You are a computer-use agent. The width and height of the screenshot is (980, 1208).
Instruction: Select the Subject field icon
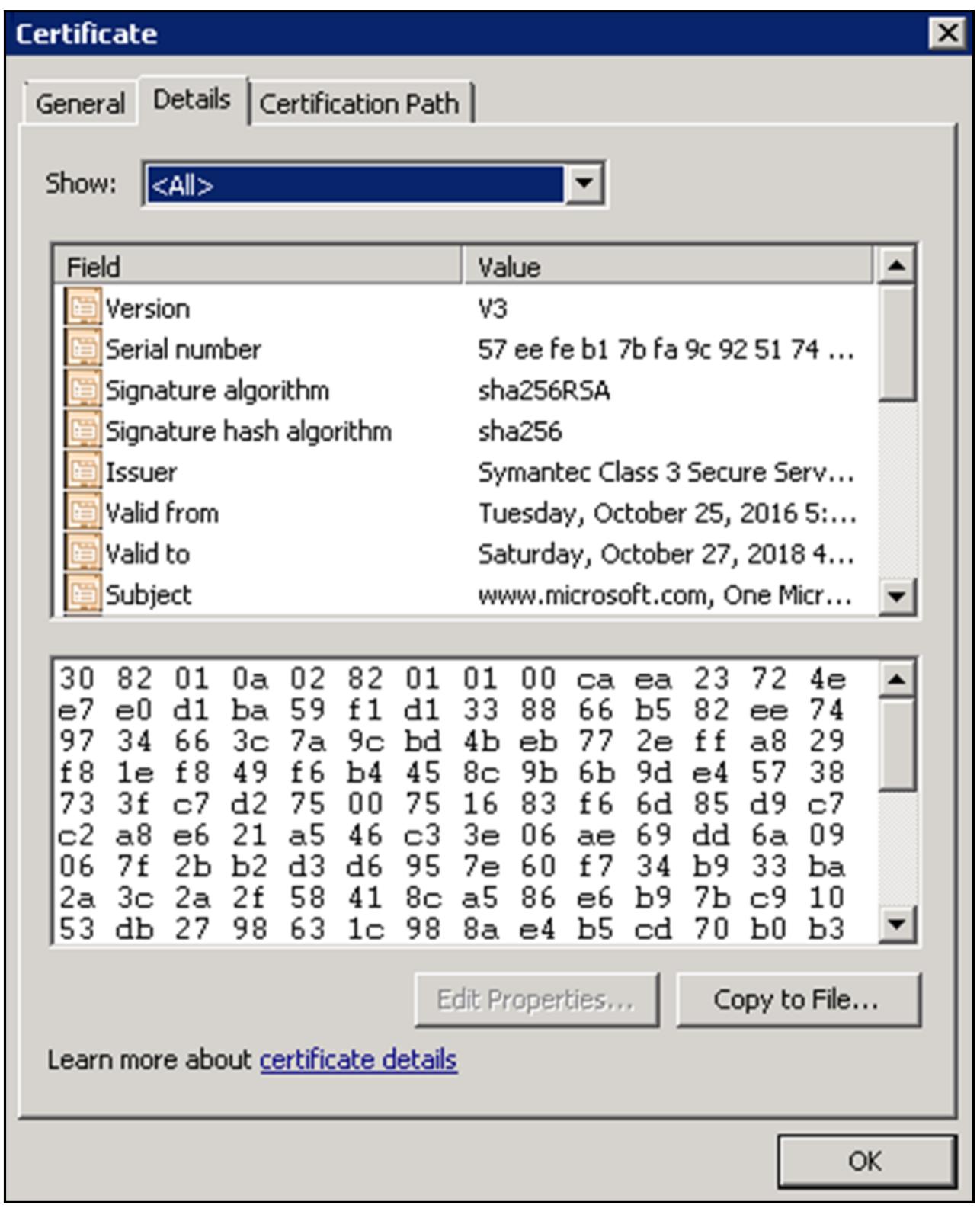[x=82, y=594]
